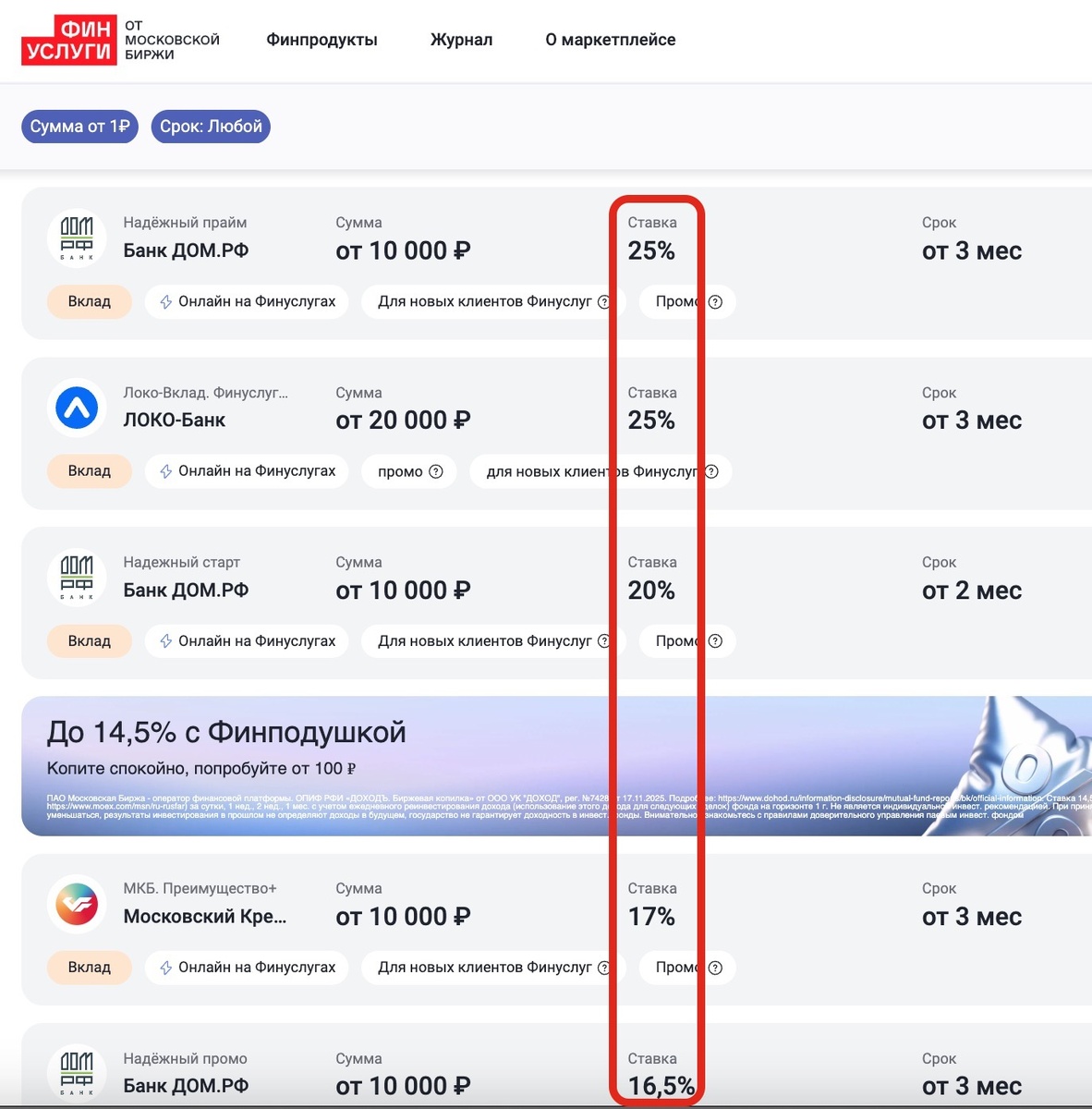The height and width of the screenshot is (1109, 1092).
Task: Click Локо-Вклад. Финуслуг… deposit title
Action: [x=205, y=393]
